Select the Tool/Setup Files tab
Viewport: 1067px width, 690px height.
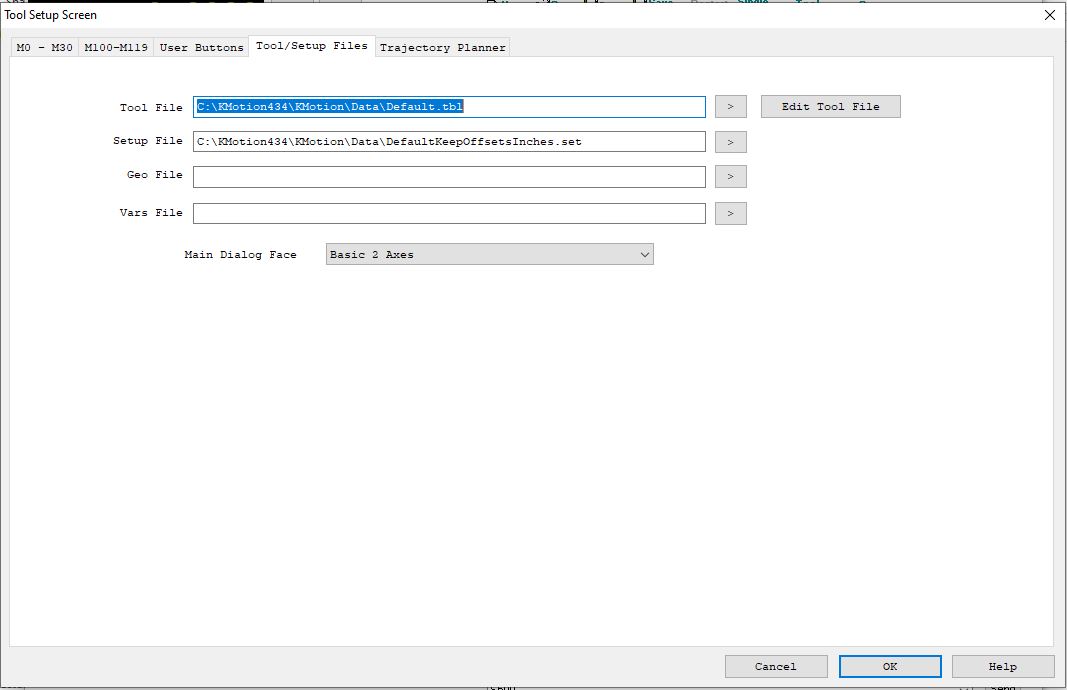click(311, 46)
